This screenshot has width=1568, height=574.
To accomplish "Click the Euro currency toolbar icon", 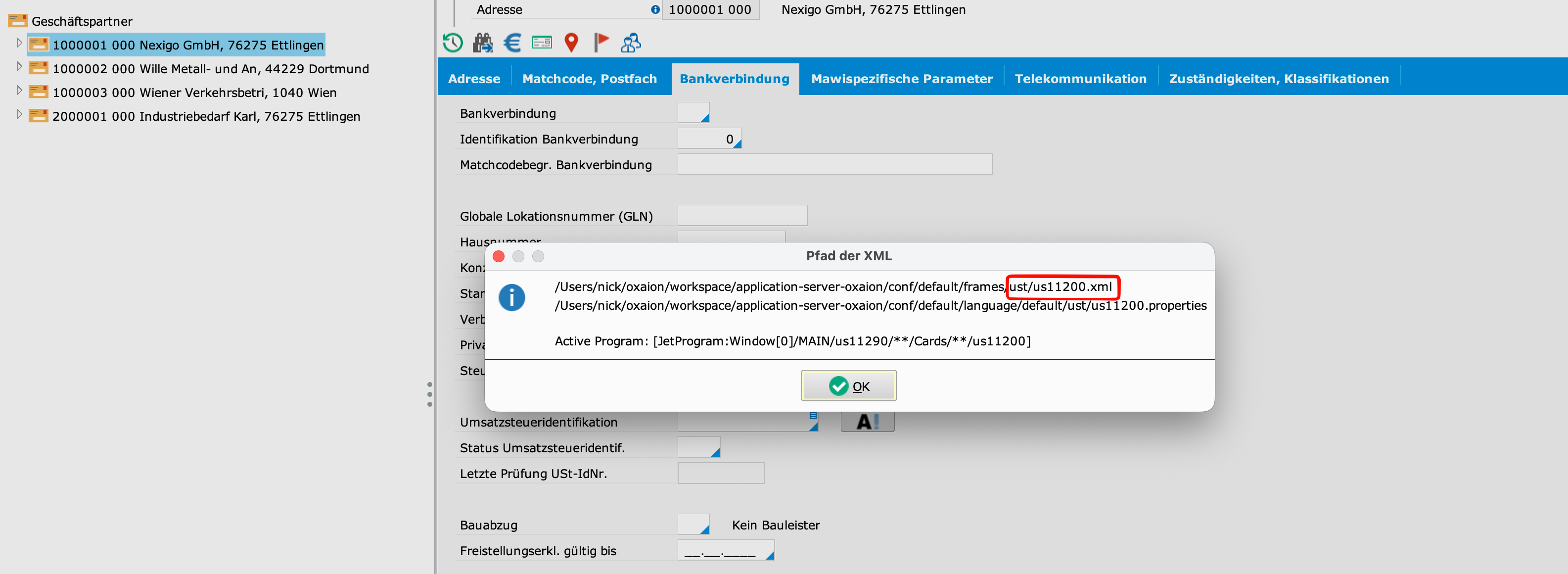I will tap(512, 42).
